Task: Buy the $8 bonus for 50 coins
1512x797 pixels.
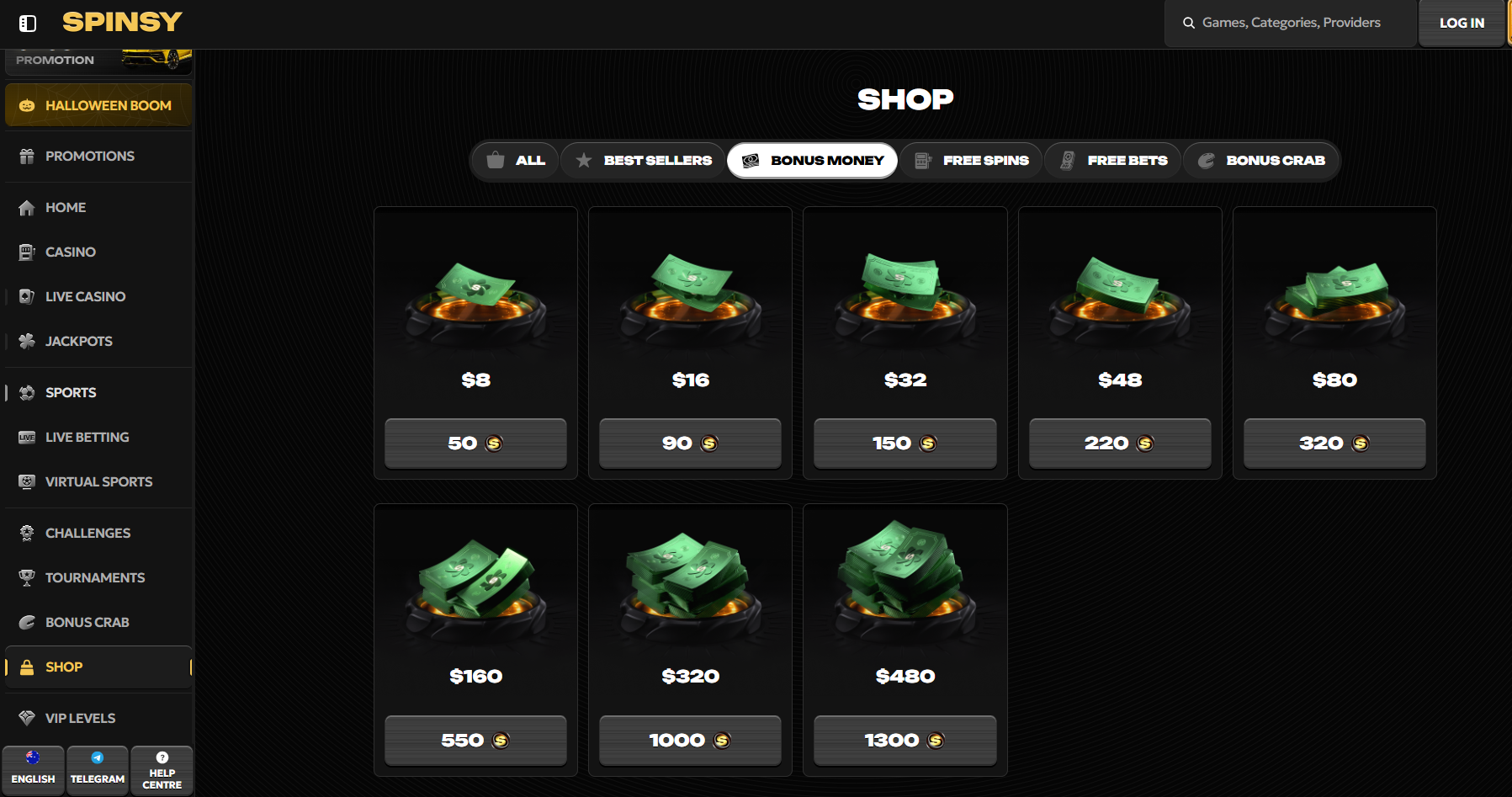Action: point(475,443)
